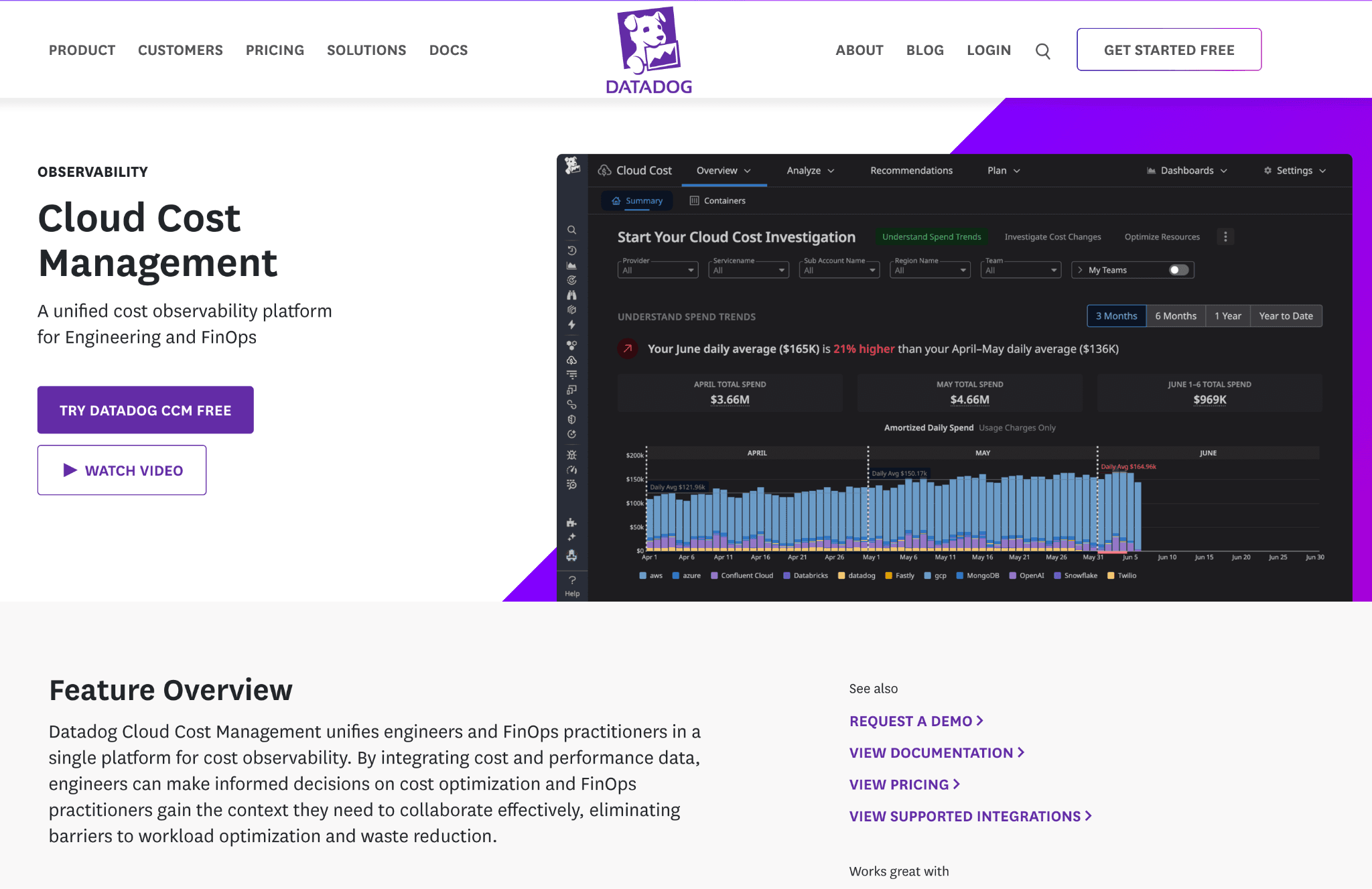Follow the REQUEST A DEMO link
This screenshot has height=889, width=1372.
pos(916,721)
